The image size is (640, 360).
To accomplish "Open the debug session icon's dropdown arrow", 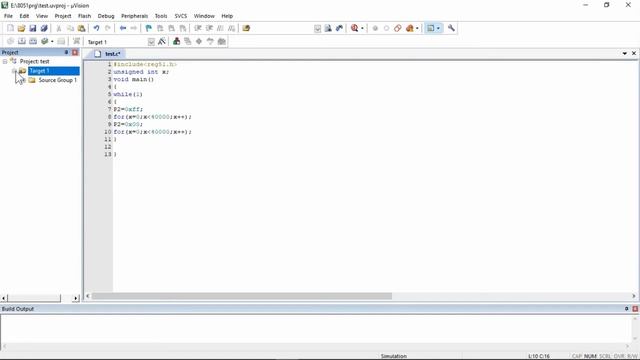I will click(362, 29).
